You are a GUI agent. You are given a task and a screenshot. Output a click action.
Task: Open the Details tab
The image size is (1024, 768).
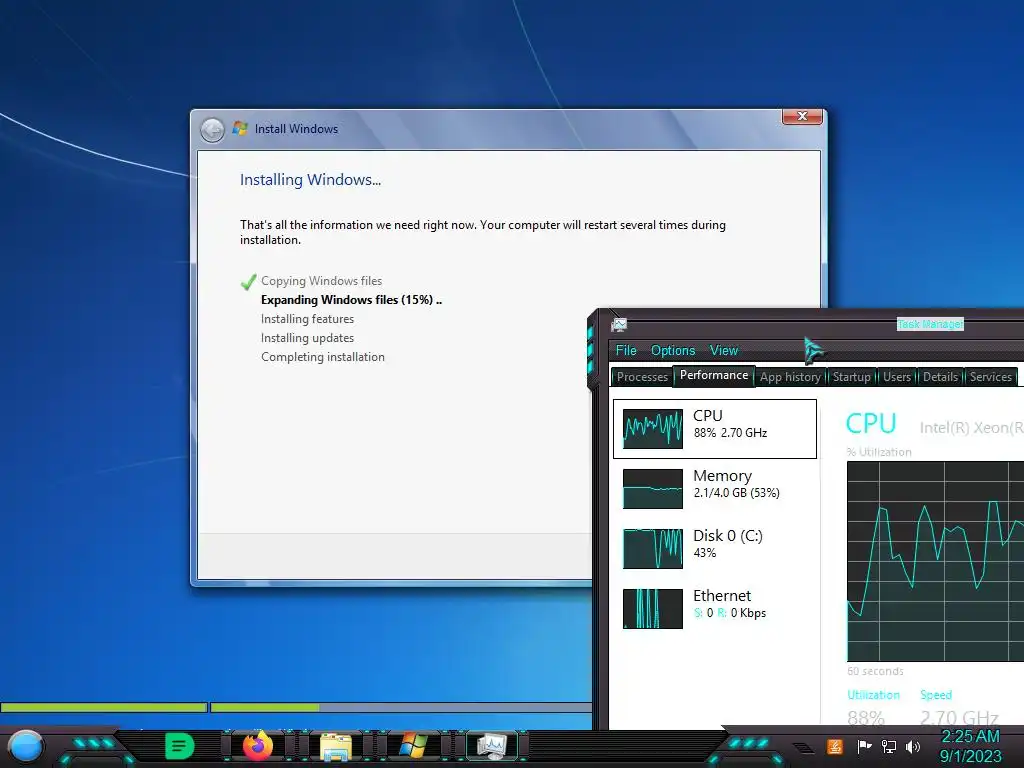[940, 377]
